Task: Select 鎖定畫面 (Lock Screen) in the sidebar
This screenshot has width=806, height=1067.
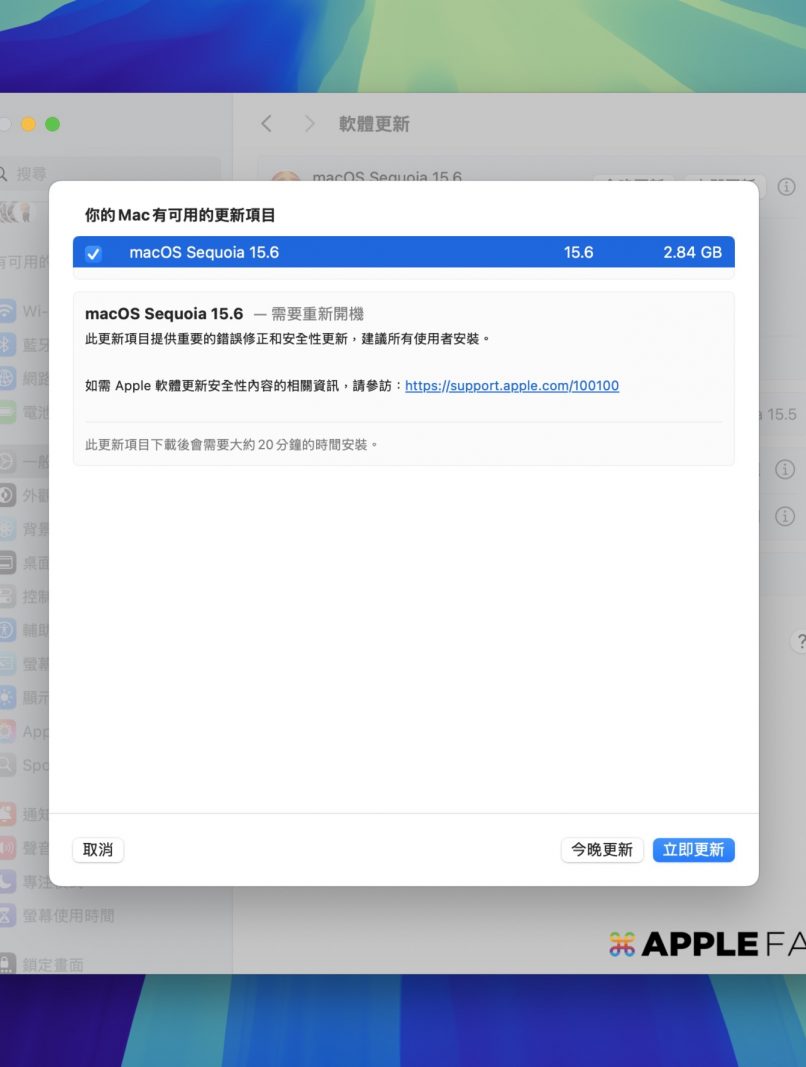Action: [52, 965]
